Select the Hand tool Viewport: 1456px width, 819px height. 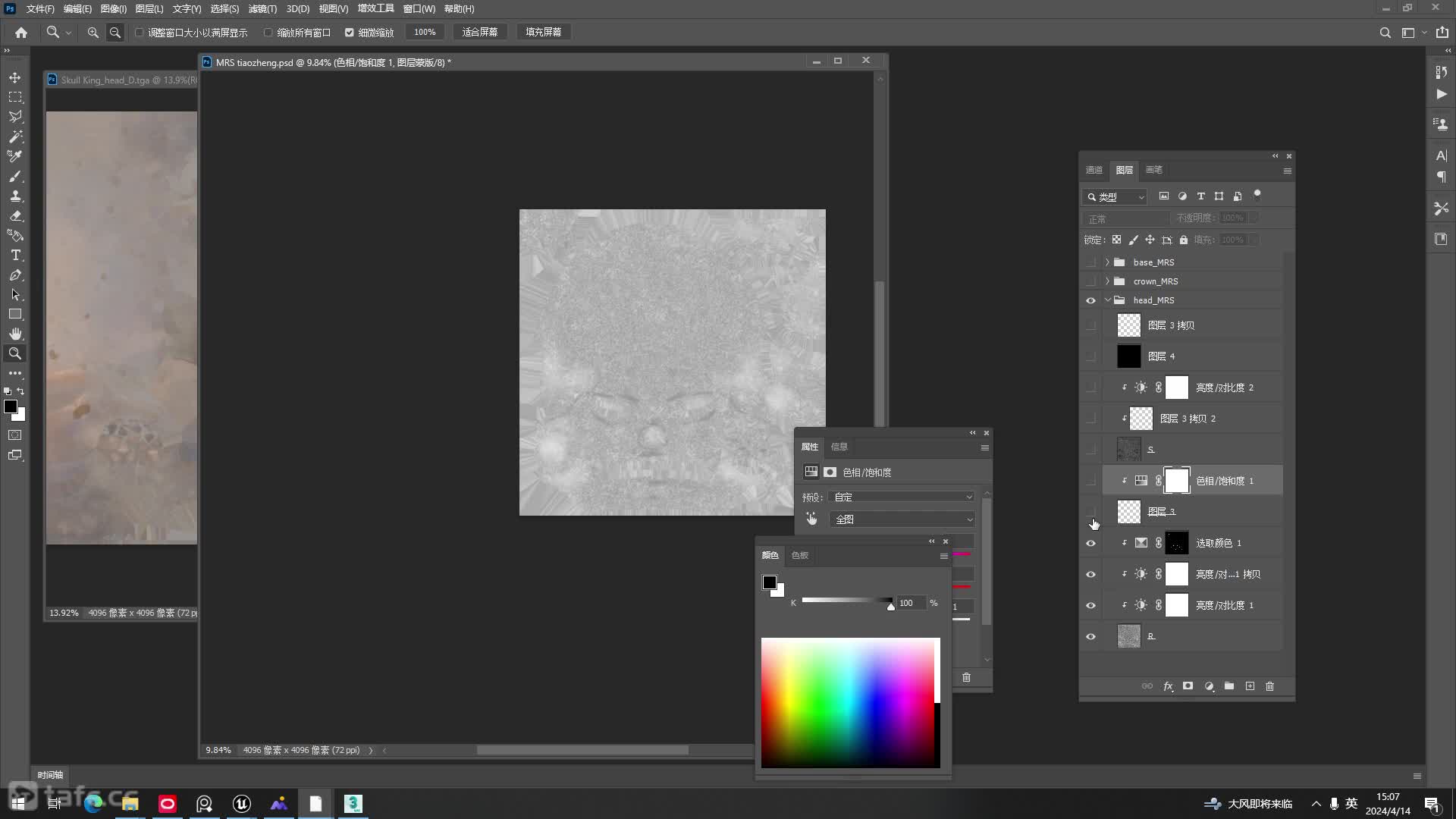[x=15, y=334]
